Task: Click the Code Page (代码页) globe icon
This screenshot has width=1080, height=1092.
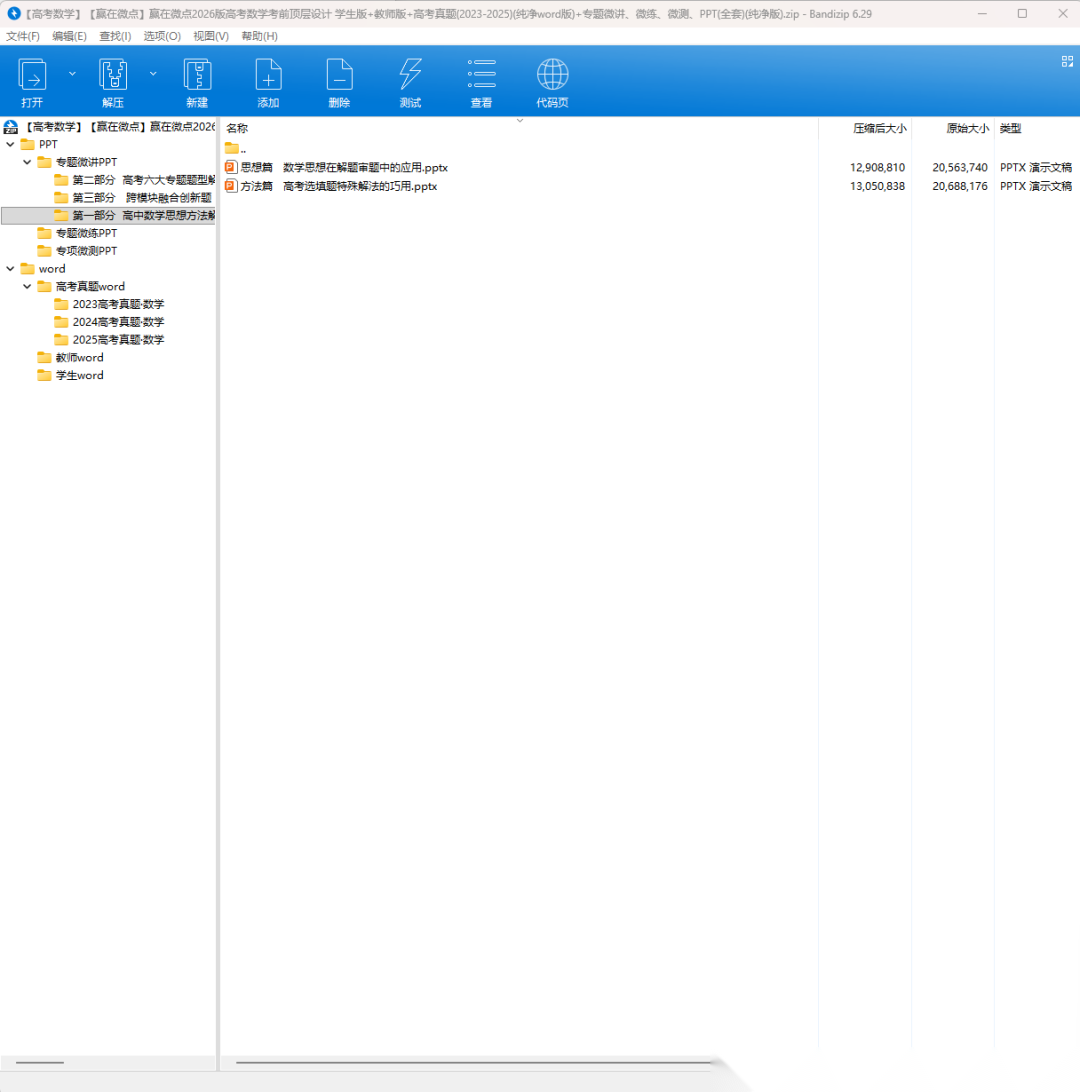Action: point(552,76)
